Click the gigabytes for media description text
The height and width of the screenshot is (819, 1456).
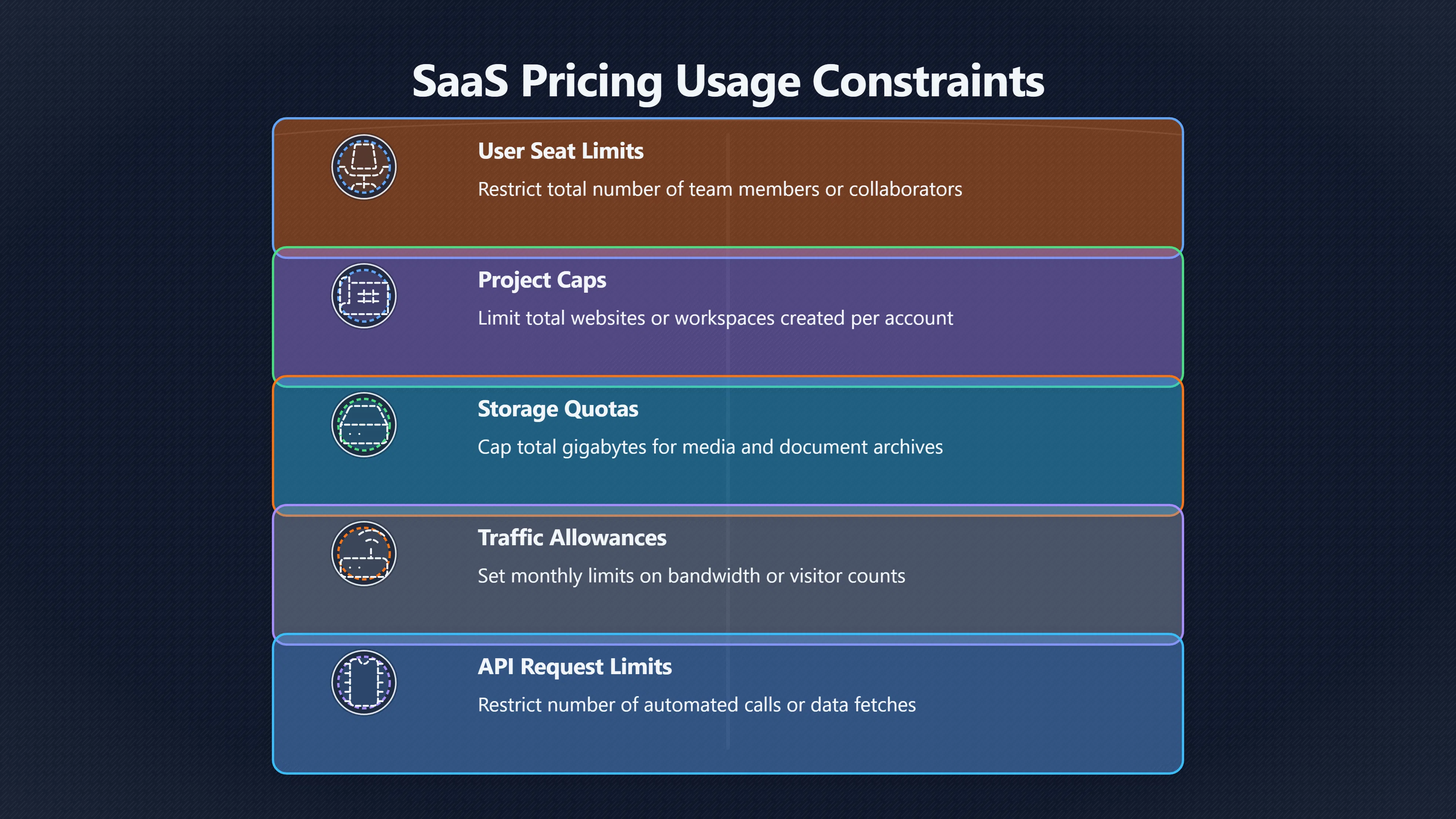point(711,447)
